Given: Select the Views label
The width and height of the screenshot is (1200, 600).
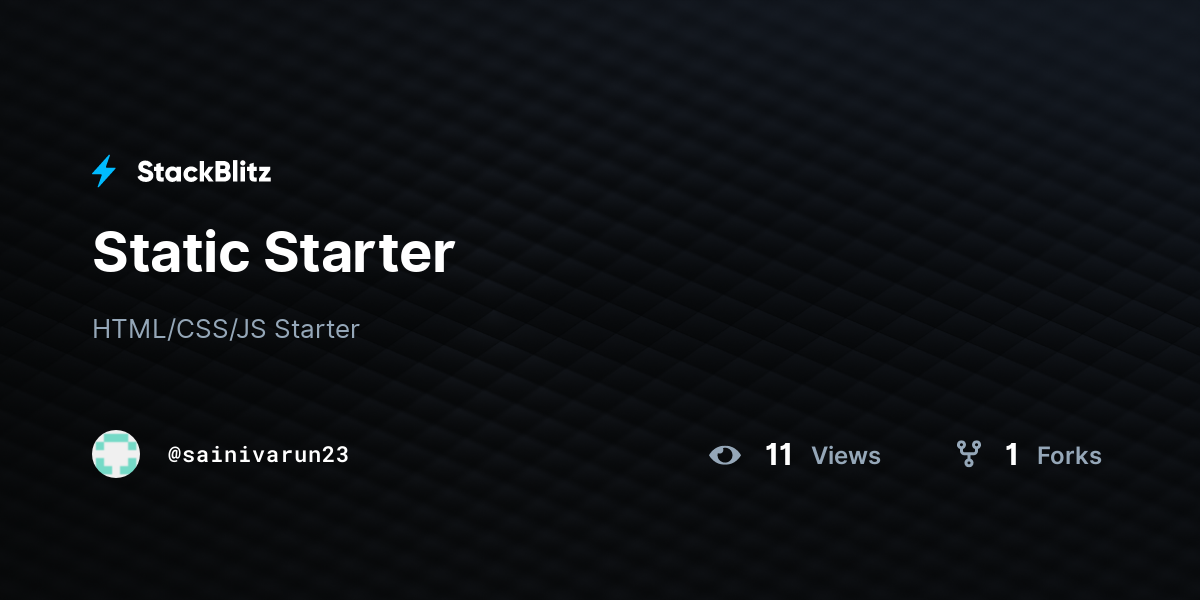Looking at the screenshot, I should 846,455.
